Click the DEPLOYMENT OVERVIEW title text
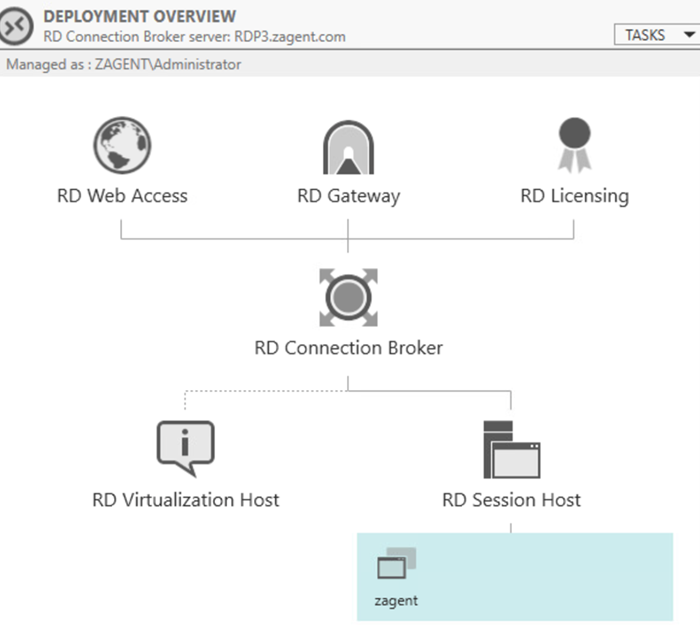700x625 pixels. (x=140, y=16)
